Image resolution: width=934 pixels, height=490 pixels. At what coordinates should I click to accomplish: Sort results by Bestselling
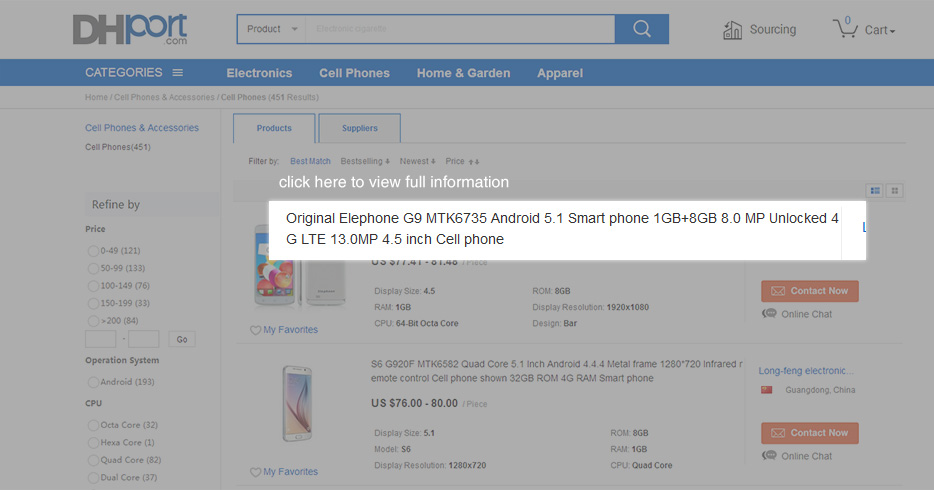click(x=365, y=161)
